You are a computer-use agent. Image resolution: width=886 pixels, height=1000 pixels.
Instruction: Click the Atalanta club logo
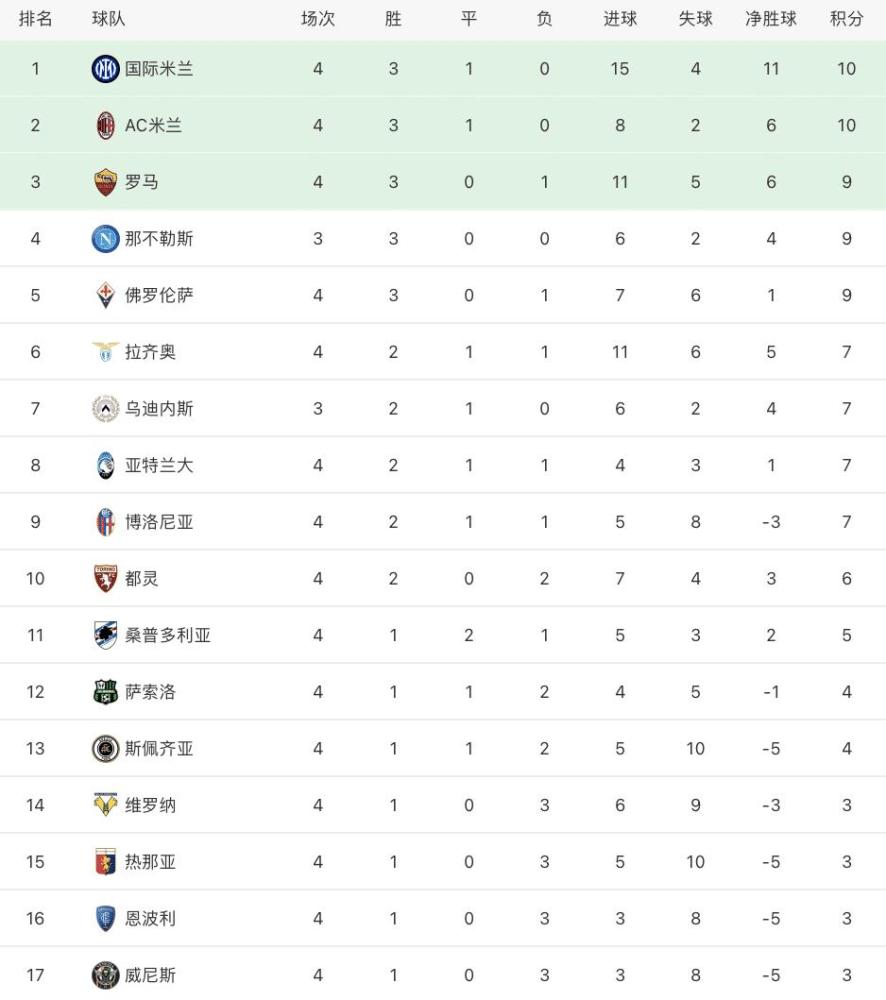coord(105,466)
